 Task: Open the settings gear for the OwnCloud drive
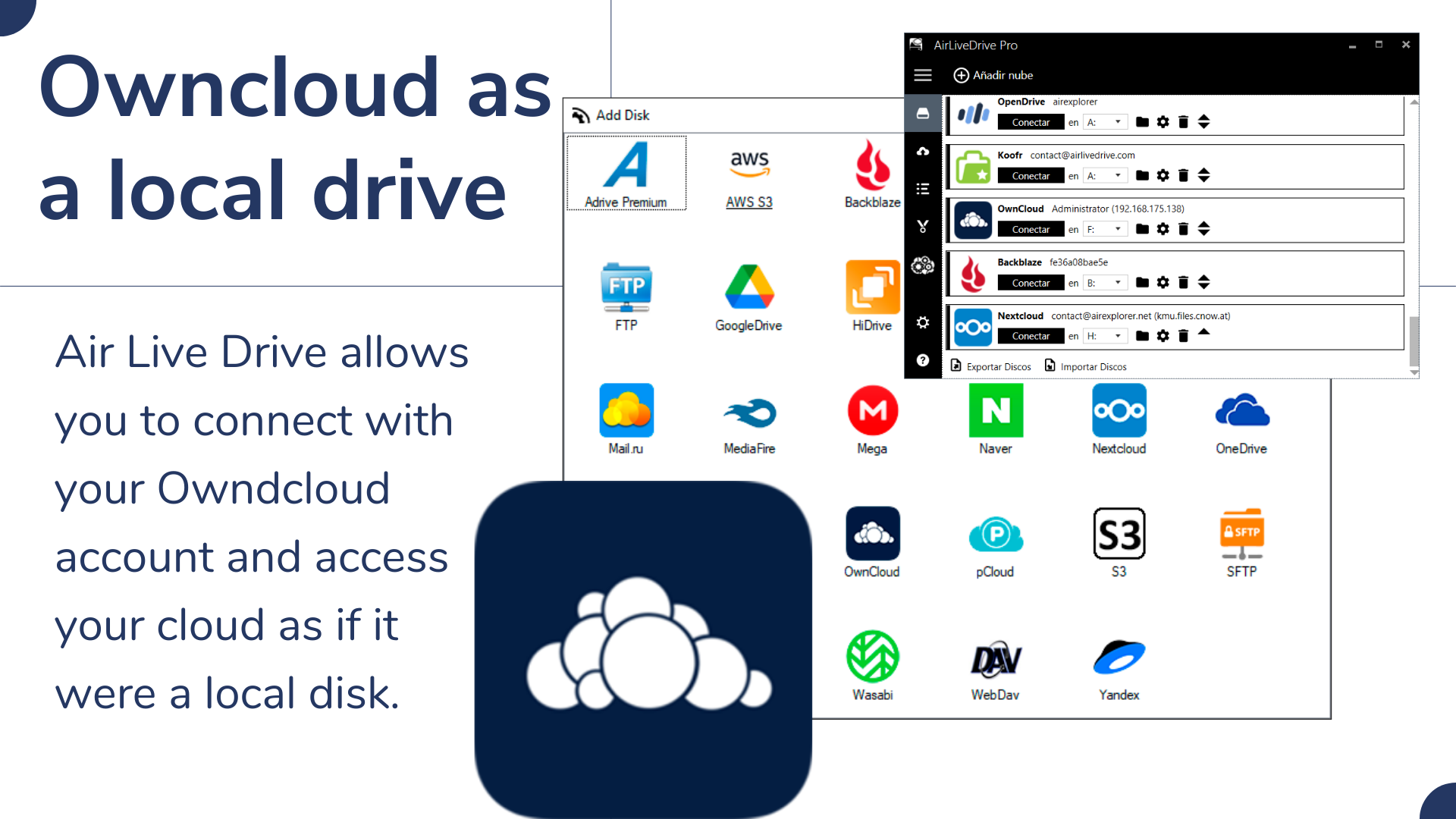[1163, 228]
